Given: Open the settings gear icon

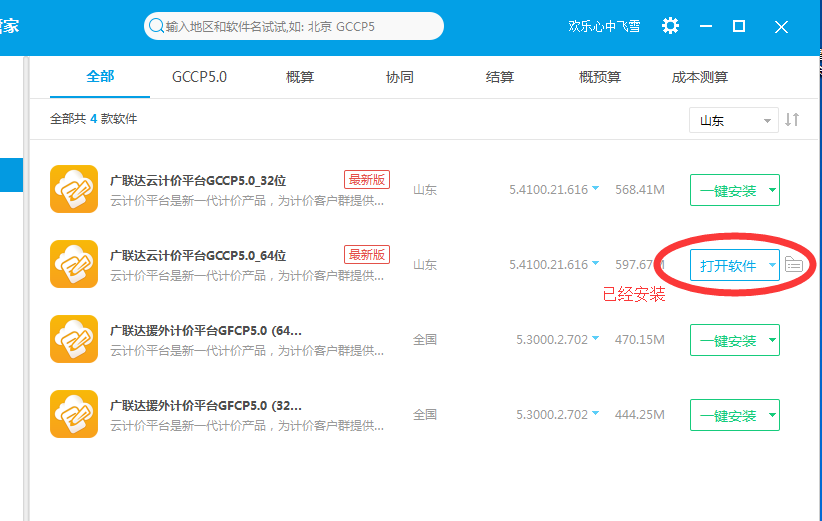Looking at the screenshot, I should click(x=670, y=26).
